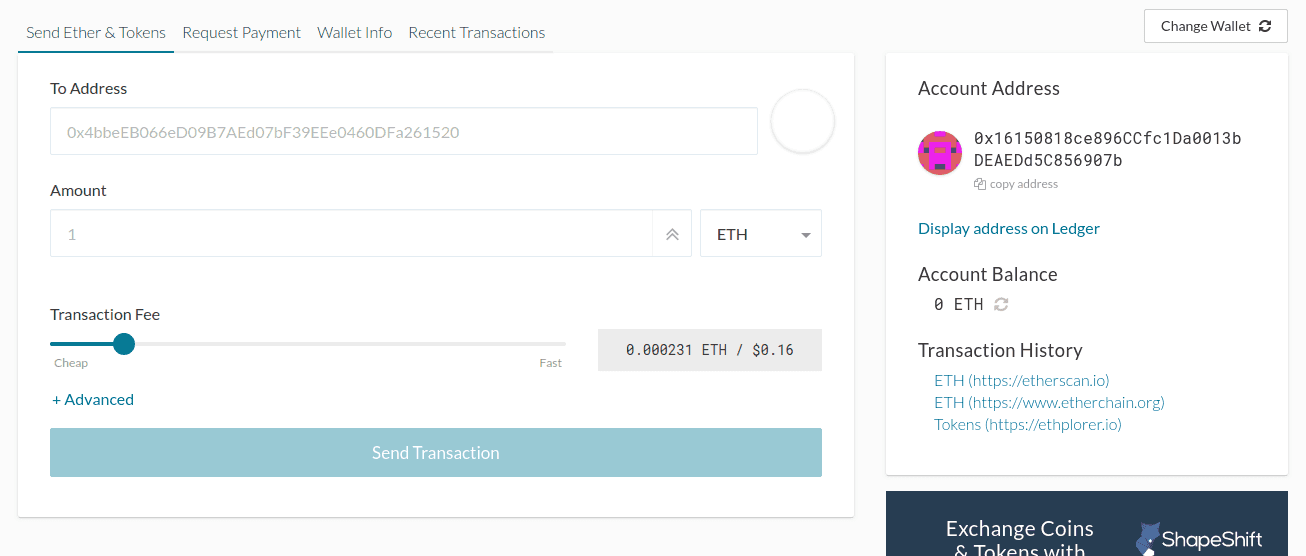Click the account identicon avatar

click(x=940, y=153)
